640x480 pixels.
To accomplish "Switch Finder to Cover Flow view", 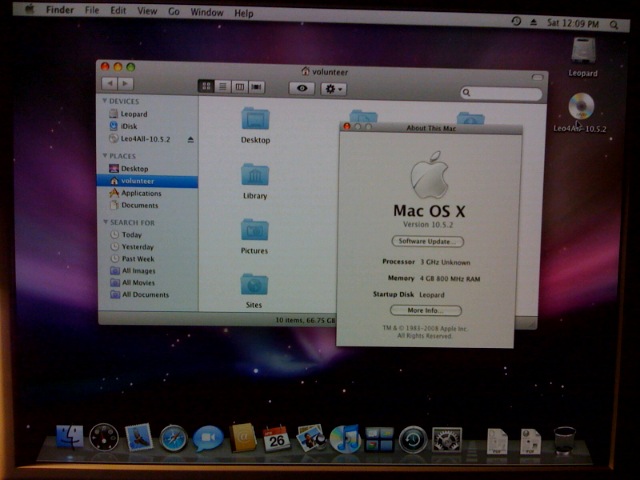I will (x=256, y=88).
